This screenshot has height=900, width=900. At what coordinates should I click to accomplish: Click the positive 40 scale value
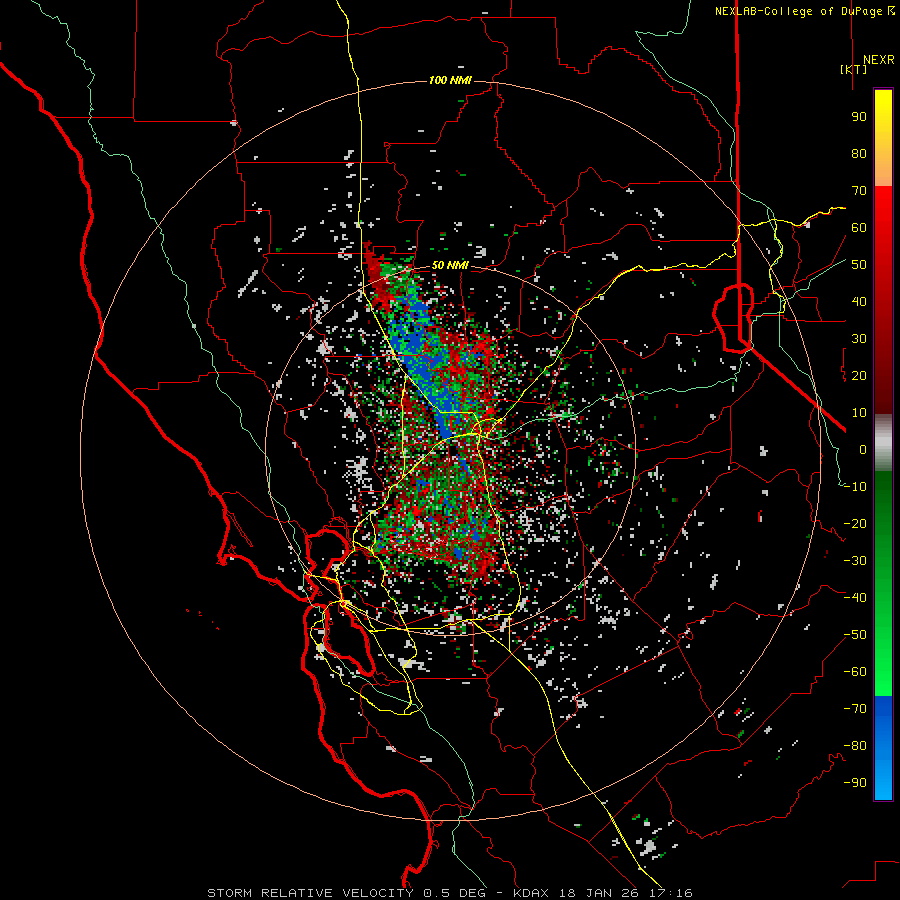click(x=859, y=301)
